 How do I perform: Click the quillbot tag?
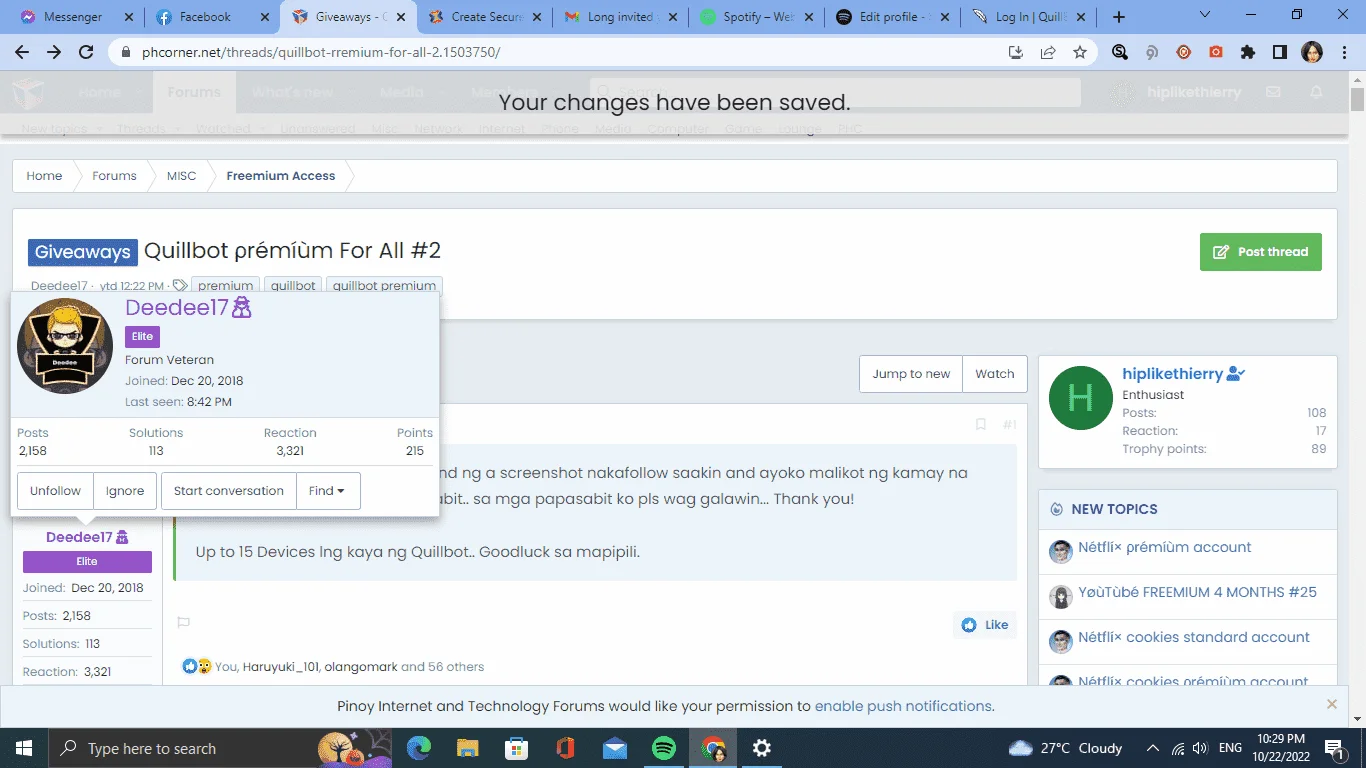point(293,285)
